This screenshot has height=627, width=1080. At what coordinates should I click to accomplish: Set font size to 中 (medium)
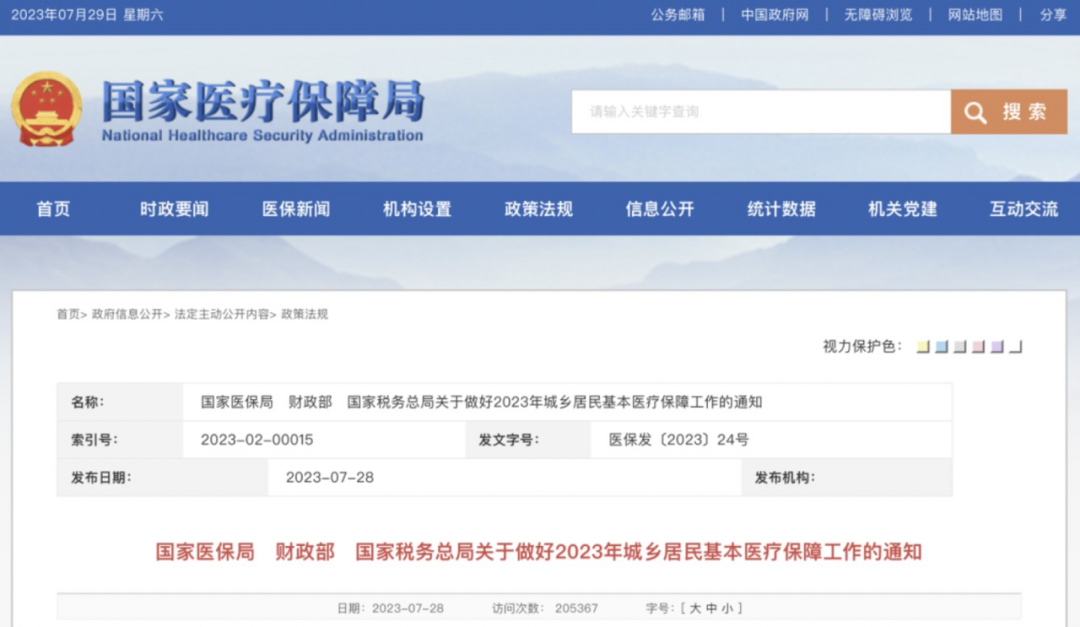[712, 608]
